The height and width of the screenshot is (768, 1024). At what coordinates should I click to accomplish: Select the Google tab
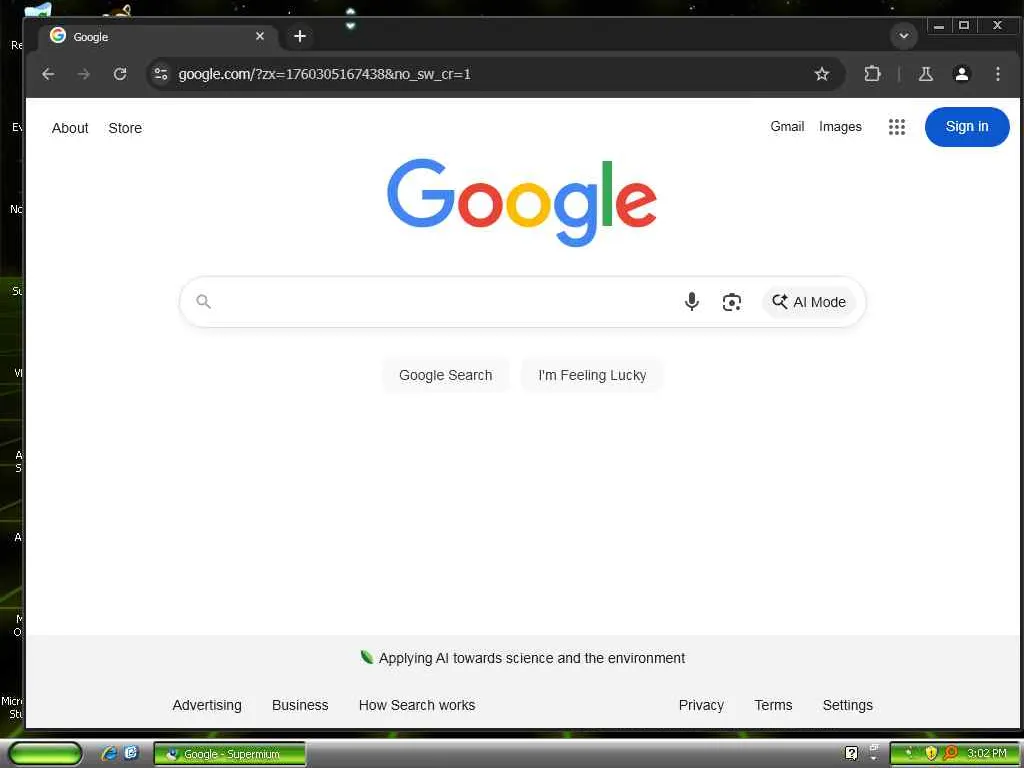159,36
